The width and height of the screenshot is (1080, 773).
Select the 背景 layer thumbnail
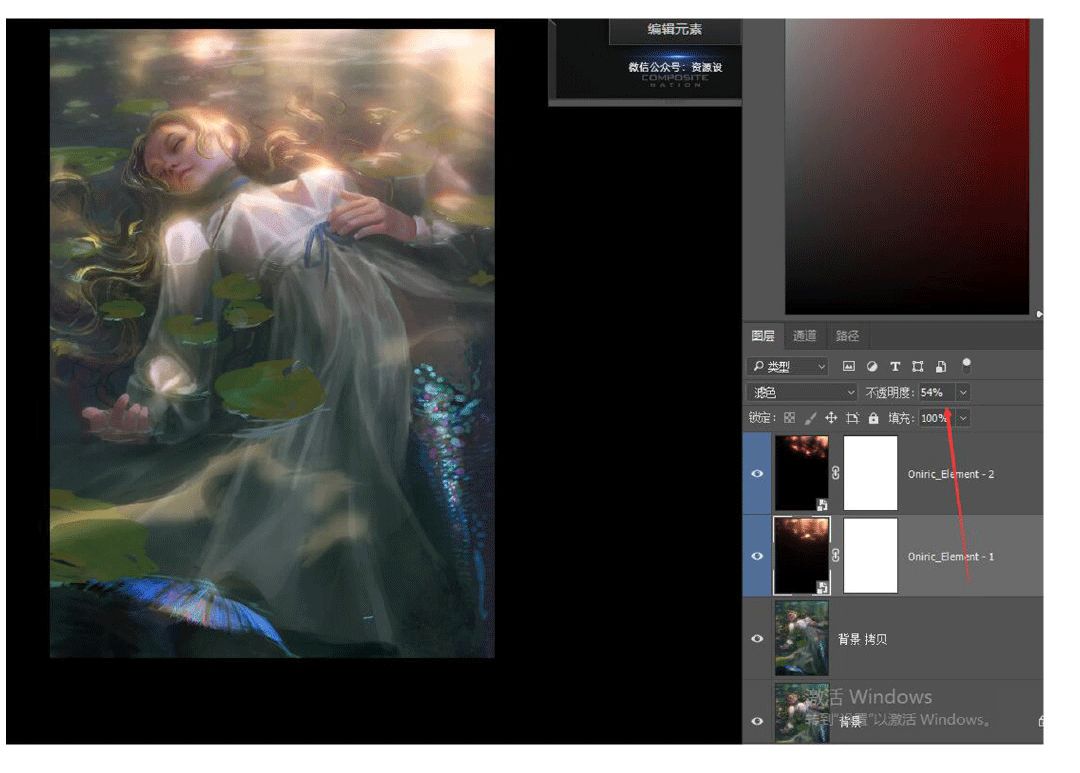[x=802, y=713]
